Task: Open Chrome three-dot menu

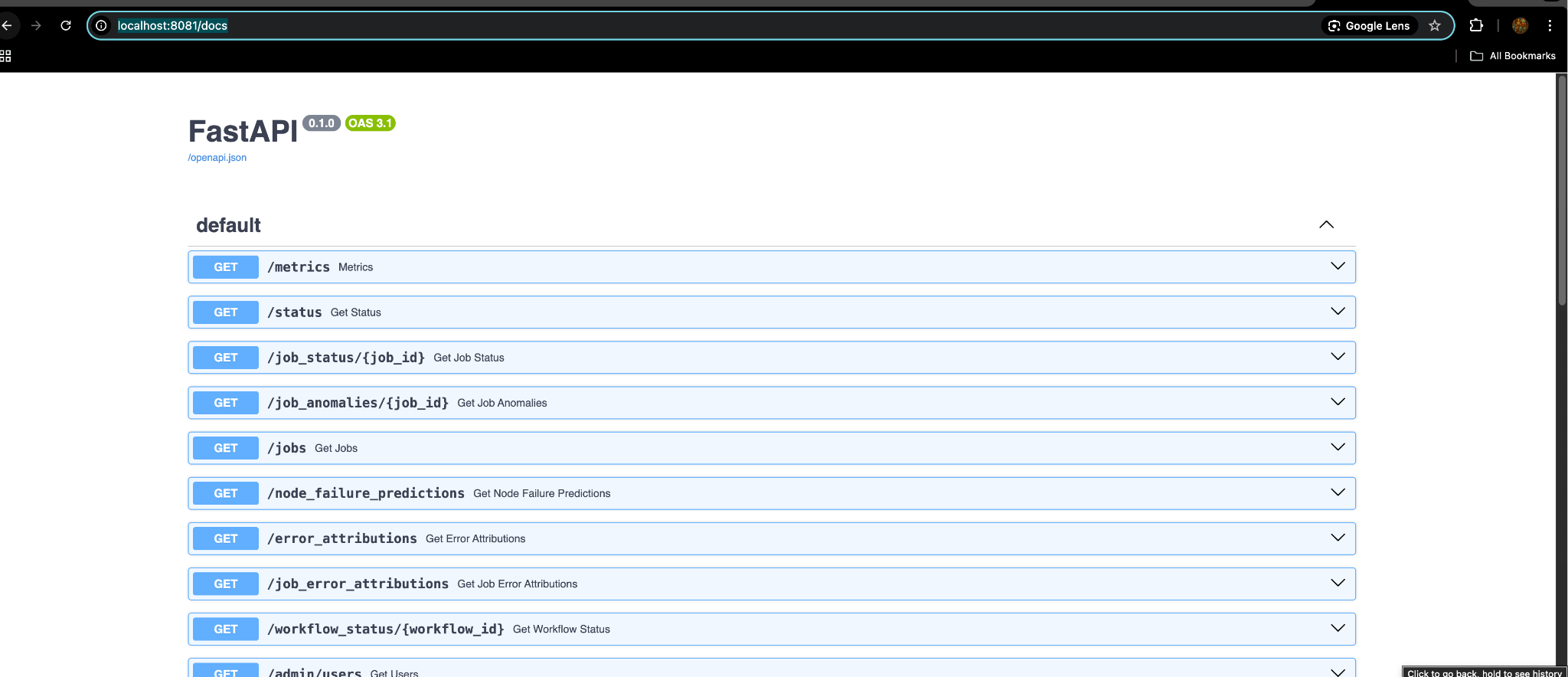Action: 1550,25
